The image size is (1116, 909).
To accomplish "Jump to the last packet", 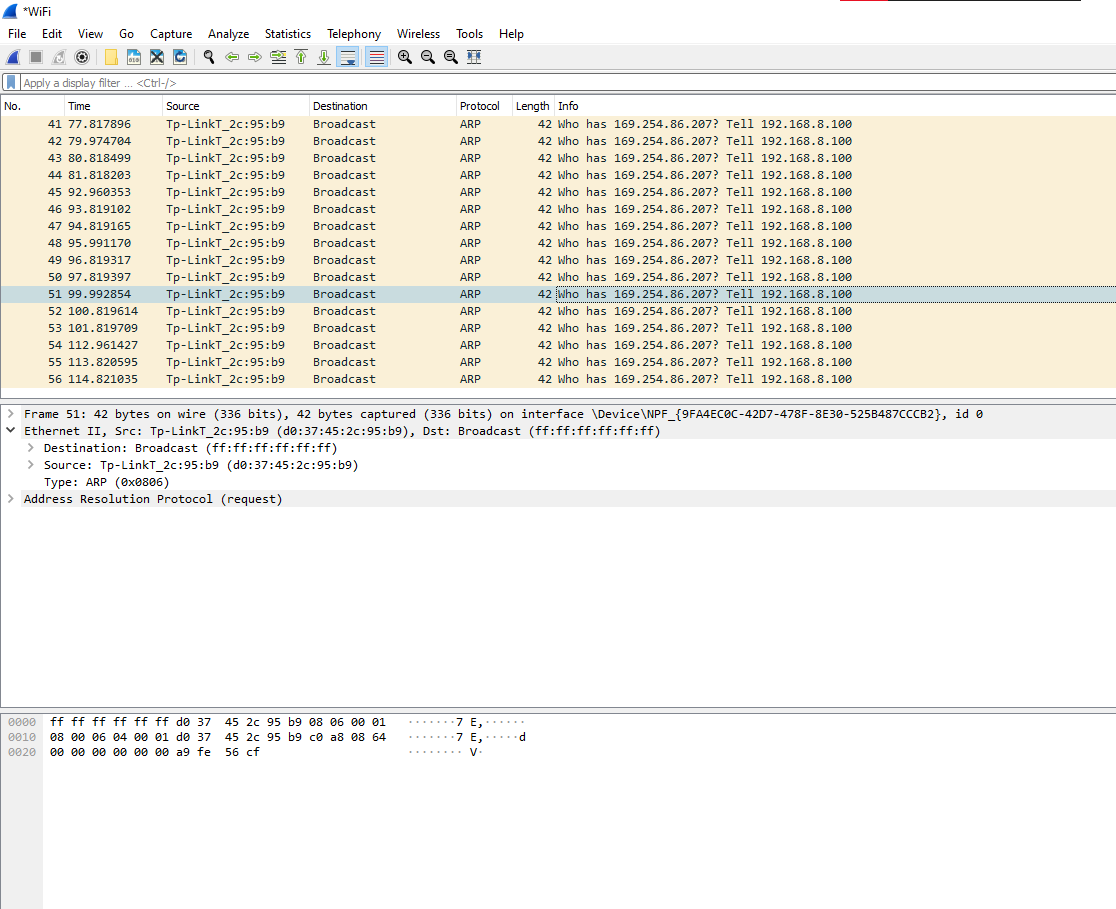I will (324, 57).
